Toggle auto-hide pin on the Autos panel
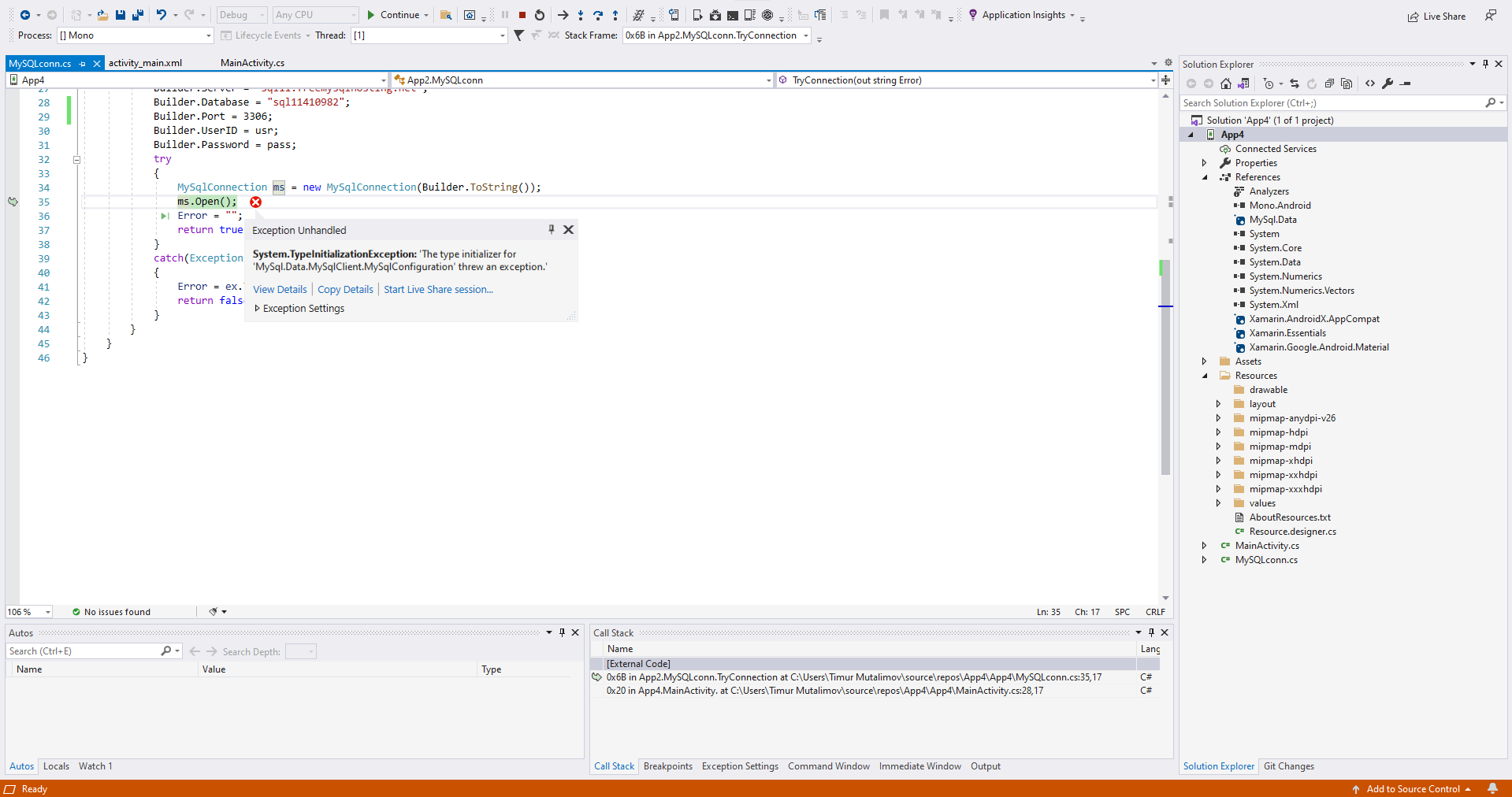The width and height of the screenshot is (1512, 797). tap(562, 632)
